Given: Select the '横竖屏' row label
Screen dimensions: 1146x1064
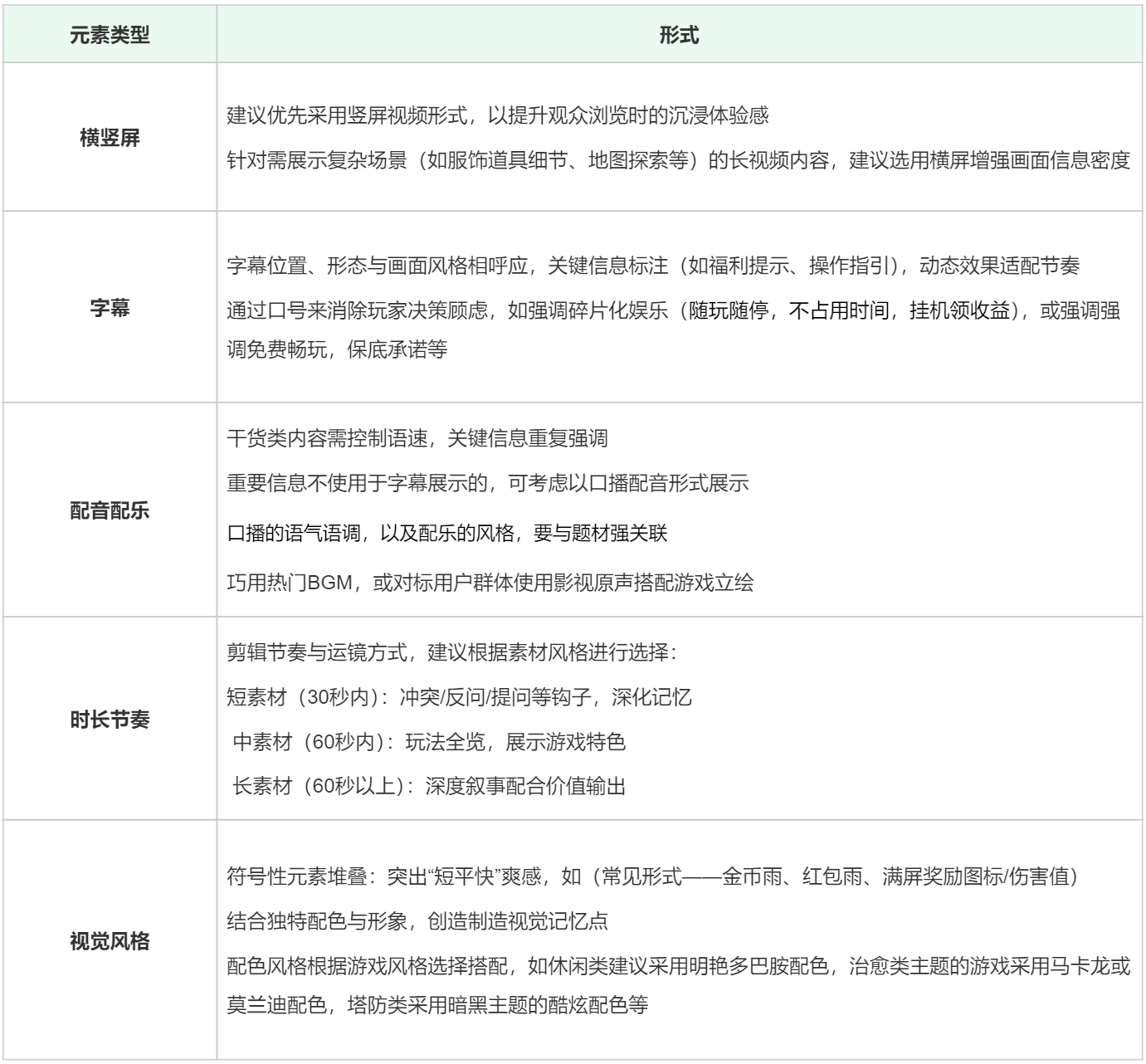Looking at the screenshot, I should click(x=110, y=138).
